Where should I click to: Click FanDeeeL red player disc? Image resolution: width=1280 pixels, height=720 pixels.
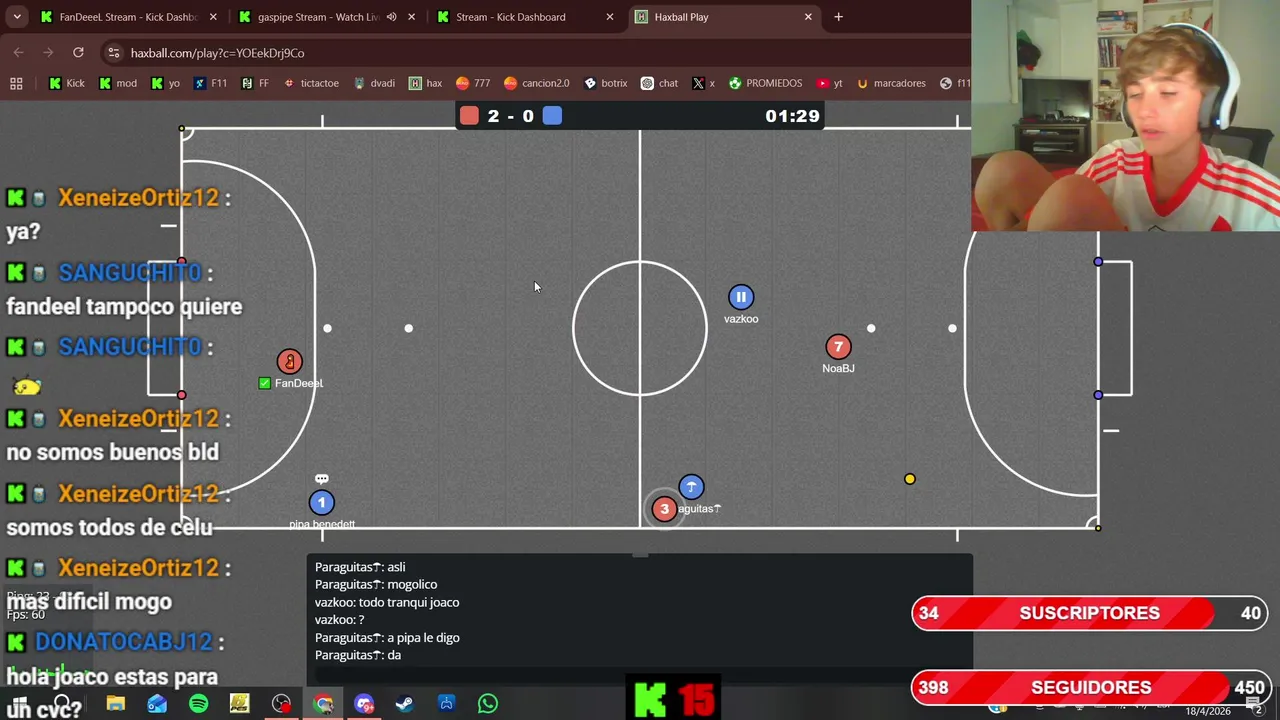(x=289, y=361)
